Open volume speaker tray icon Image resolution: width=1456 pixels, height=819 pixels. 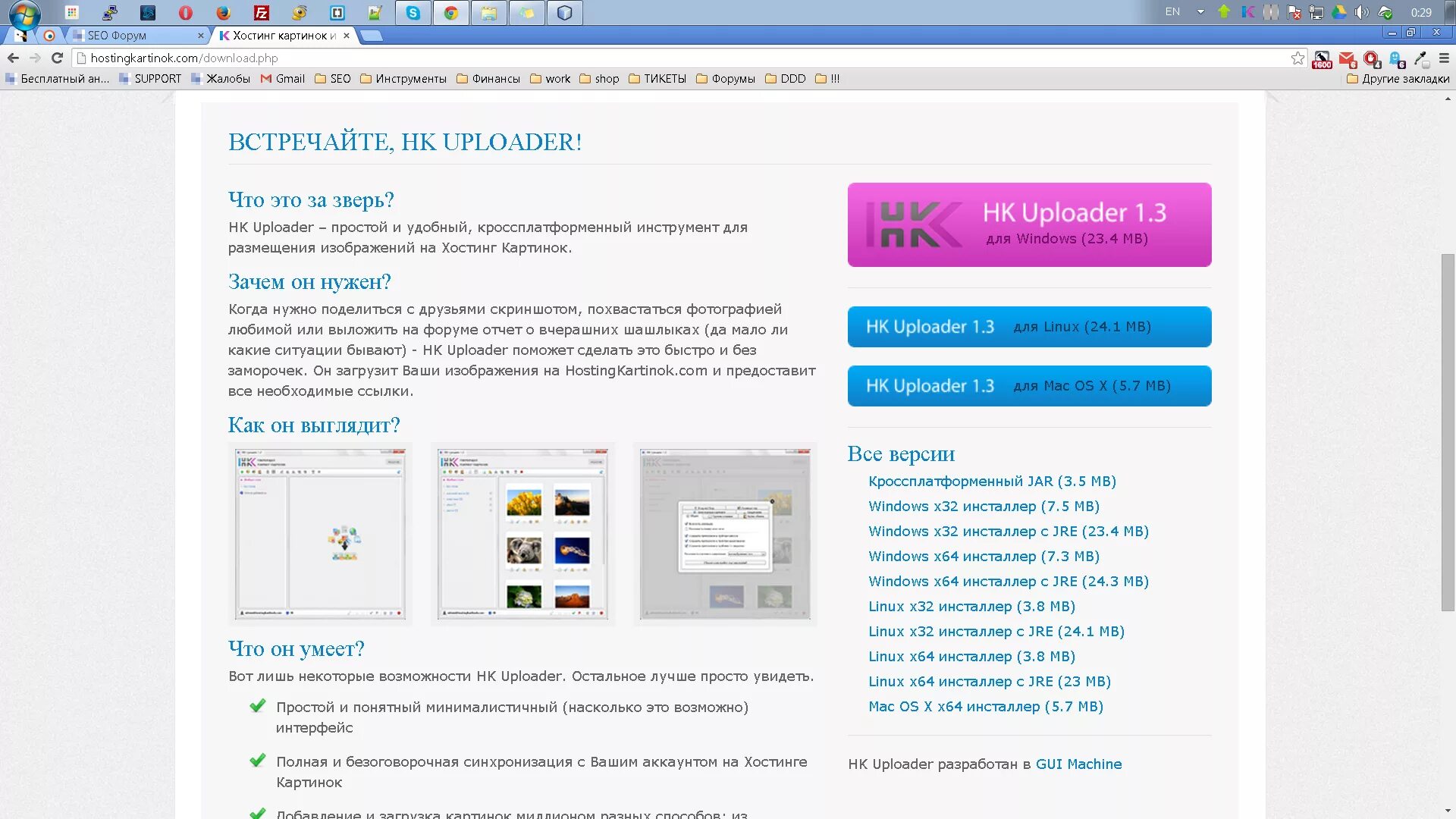[x=1362, y=12]
